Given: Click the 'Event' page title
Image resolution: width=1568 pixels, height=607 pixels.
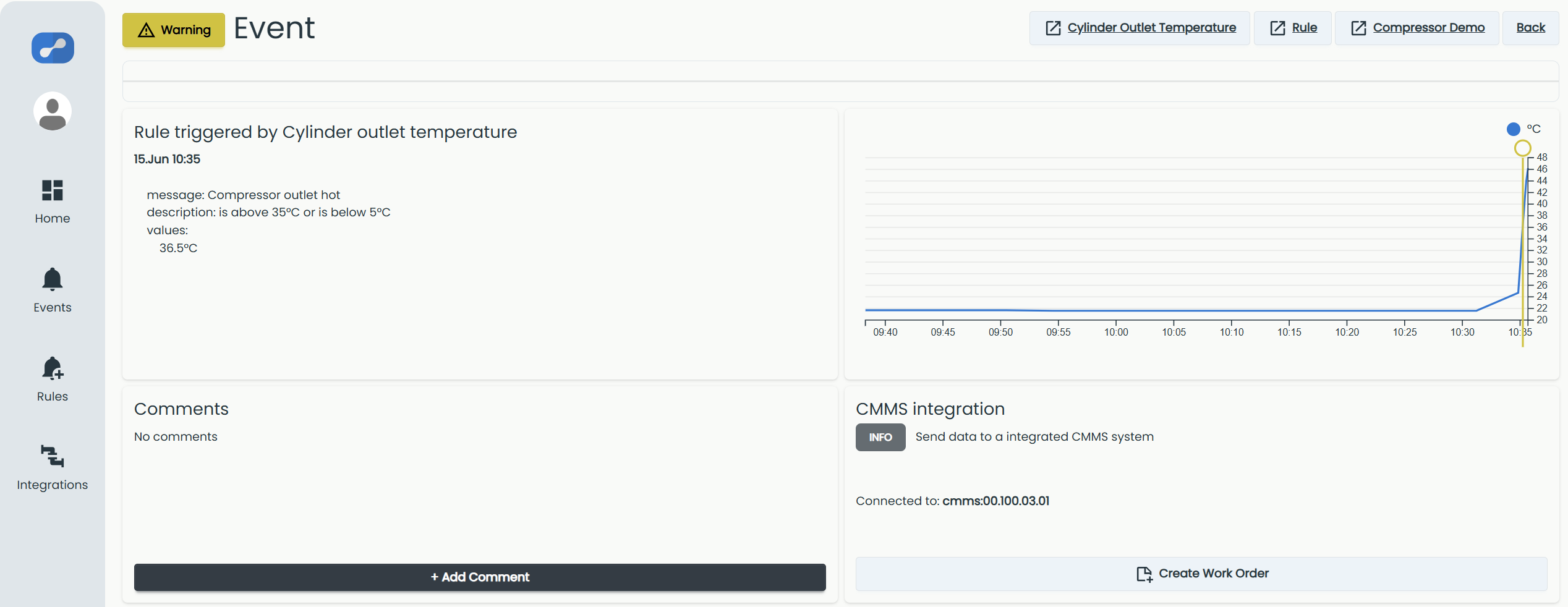Looking at the screenshot, I should click(274, 28).
